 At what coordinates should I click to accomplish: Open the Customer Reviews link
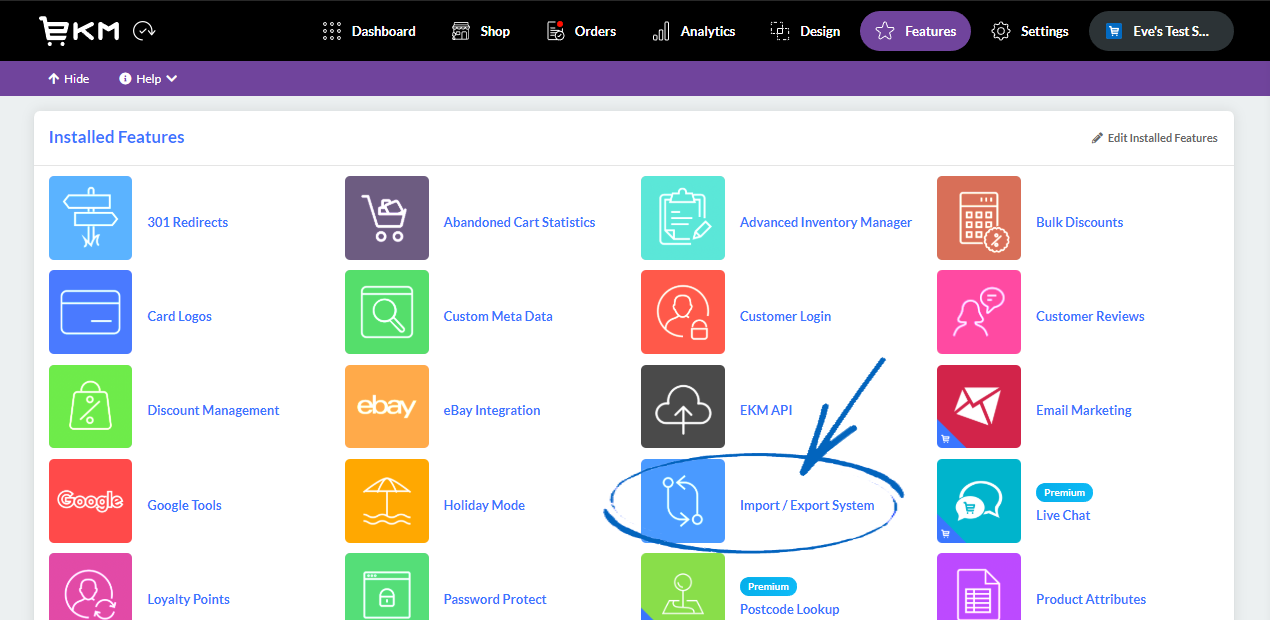[x=1090, y=316]
